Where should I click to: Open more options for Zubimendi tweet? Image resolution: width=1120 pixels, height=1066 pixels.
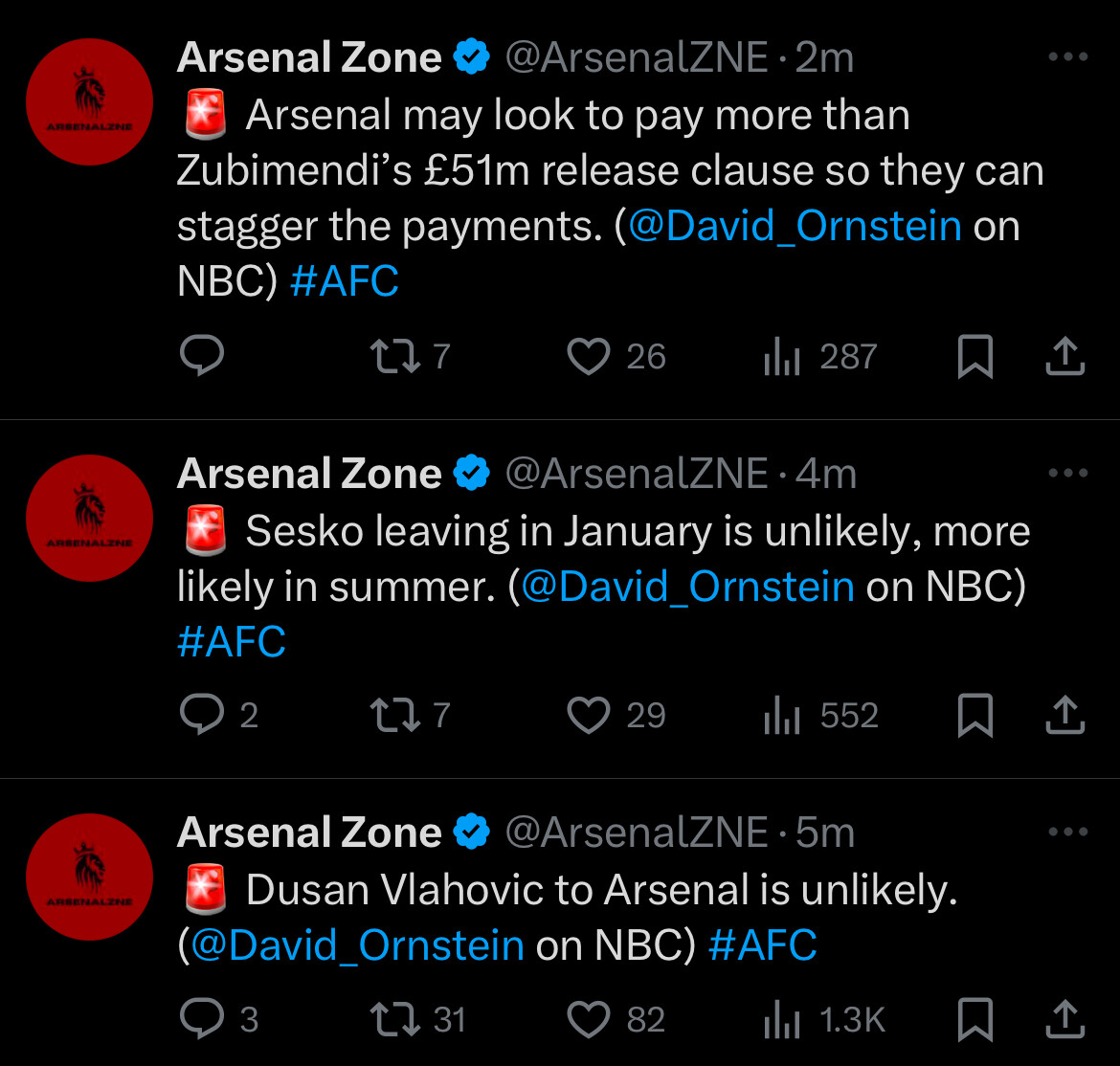(1068, 57)
